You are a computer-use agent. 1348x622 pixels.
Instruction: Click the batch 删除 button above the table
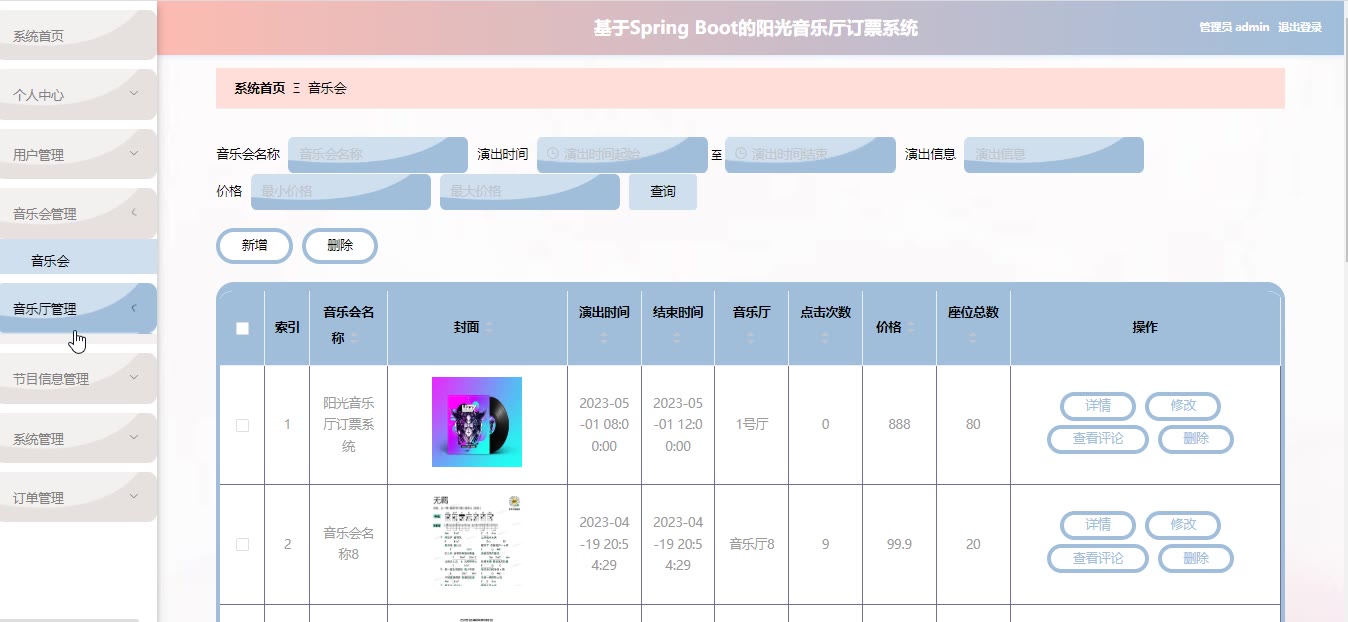(340, 246)
